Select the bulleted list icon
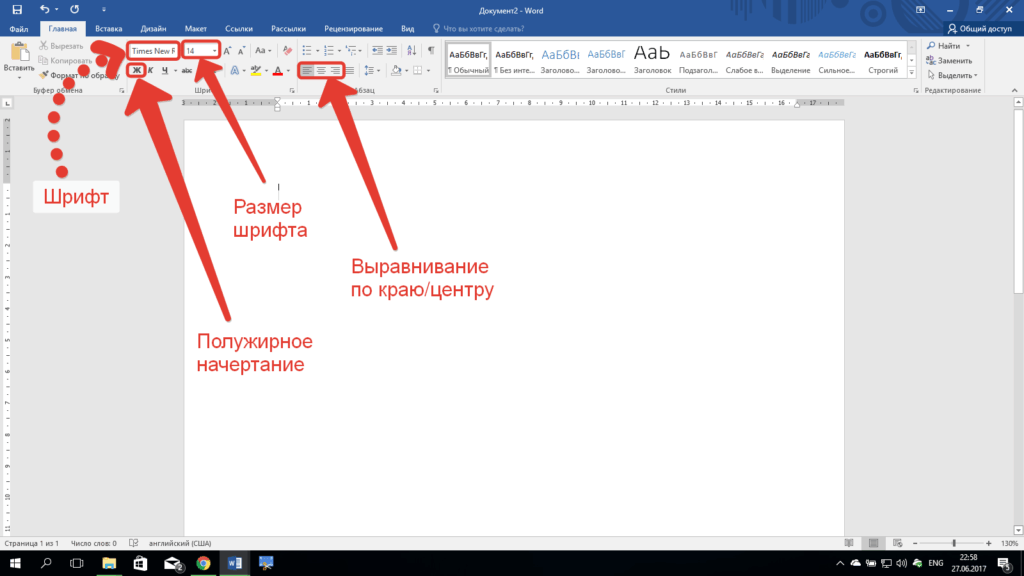1024x576 pixels. coord(307,50)
